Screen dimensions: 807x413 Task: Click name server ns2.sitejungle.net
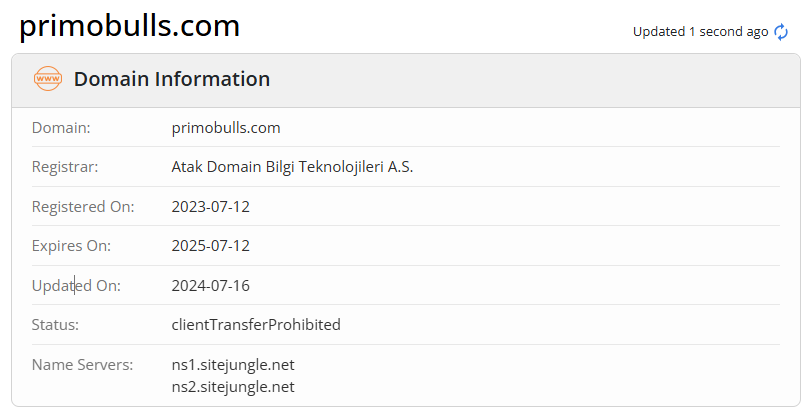point(233,386)
